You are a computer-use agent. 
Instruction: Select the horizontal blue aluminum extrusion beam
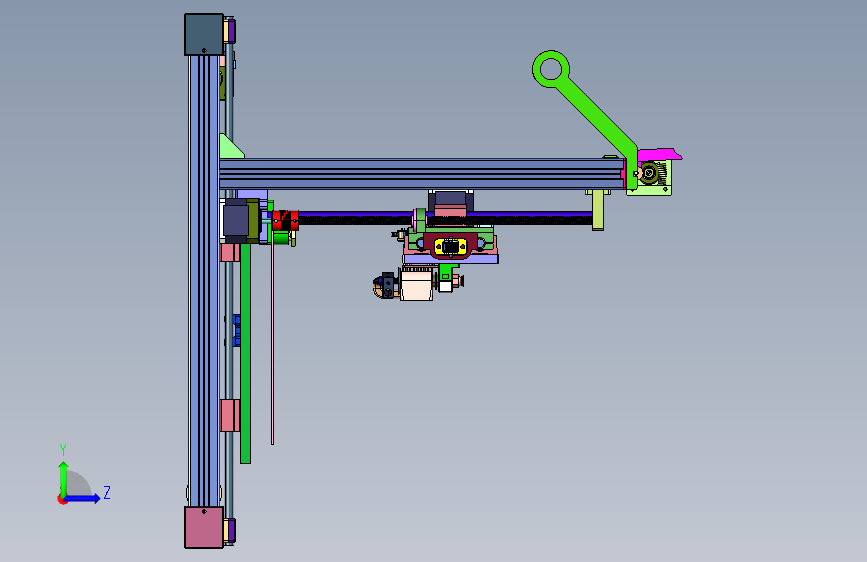[422, 174]
